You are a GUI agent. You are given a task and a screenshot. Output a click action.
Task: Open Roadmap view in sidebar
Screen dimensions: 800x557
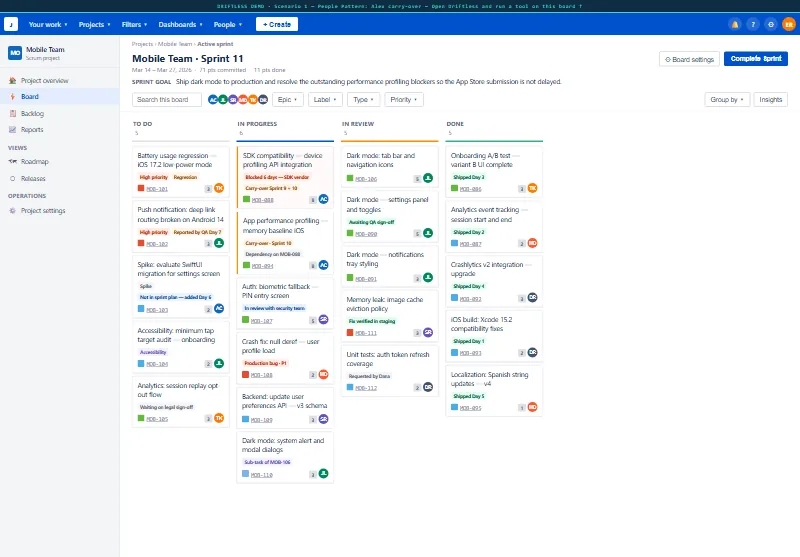coord(60,162)
